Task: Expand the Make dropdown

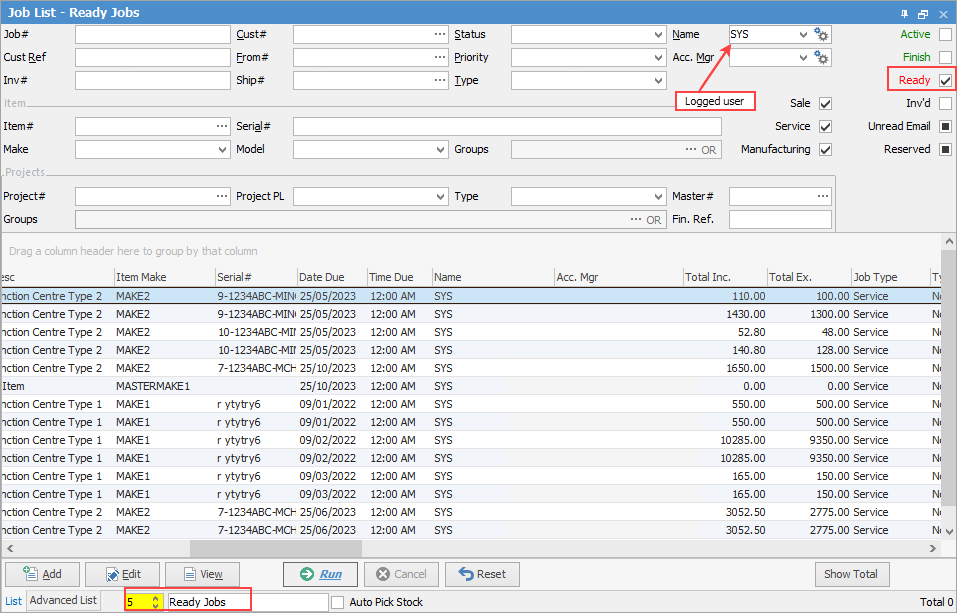Action: point(222,150)
